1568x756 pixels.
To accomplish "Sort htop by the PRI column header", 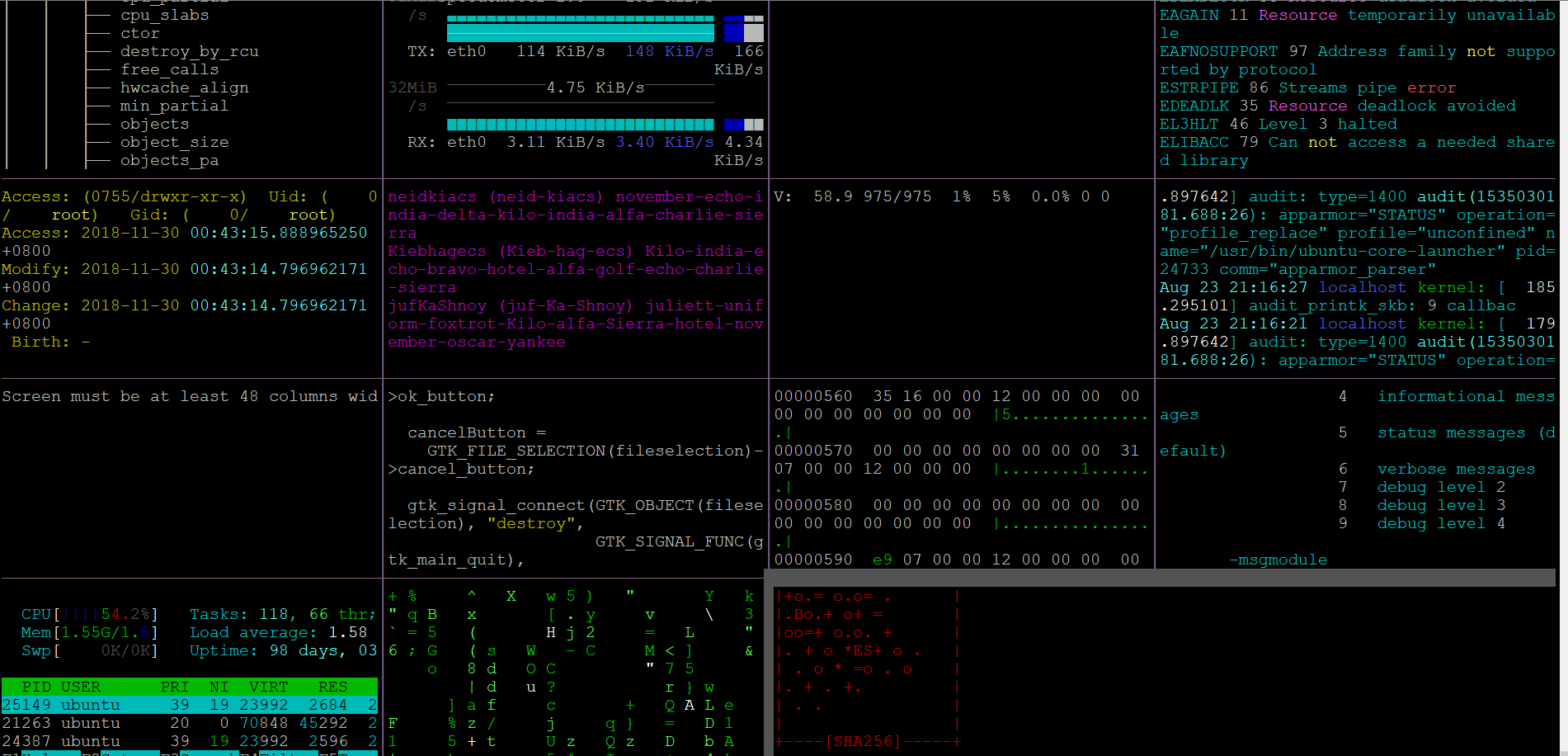I will [174, 687].
